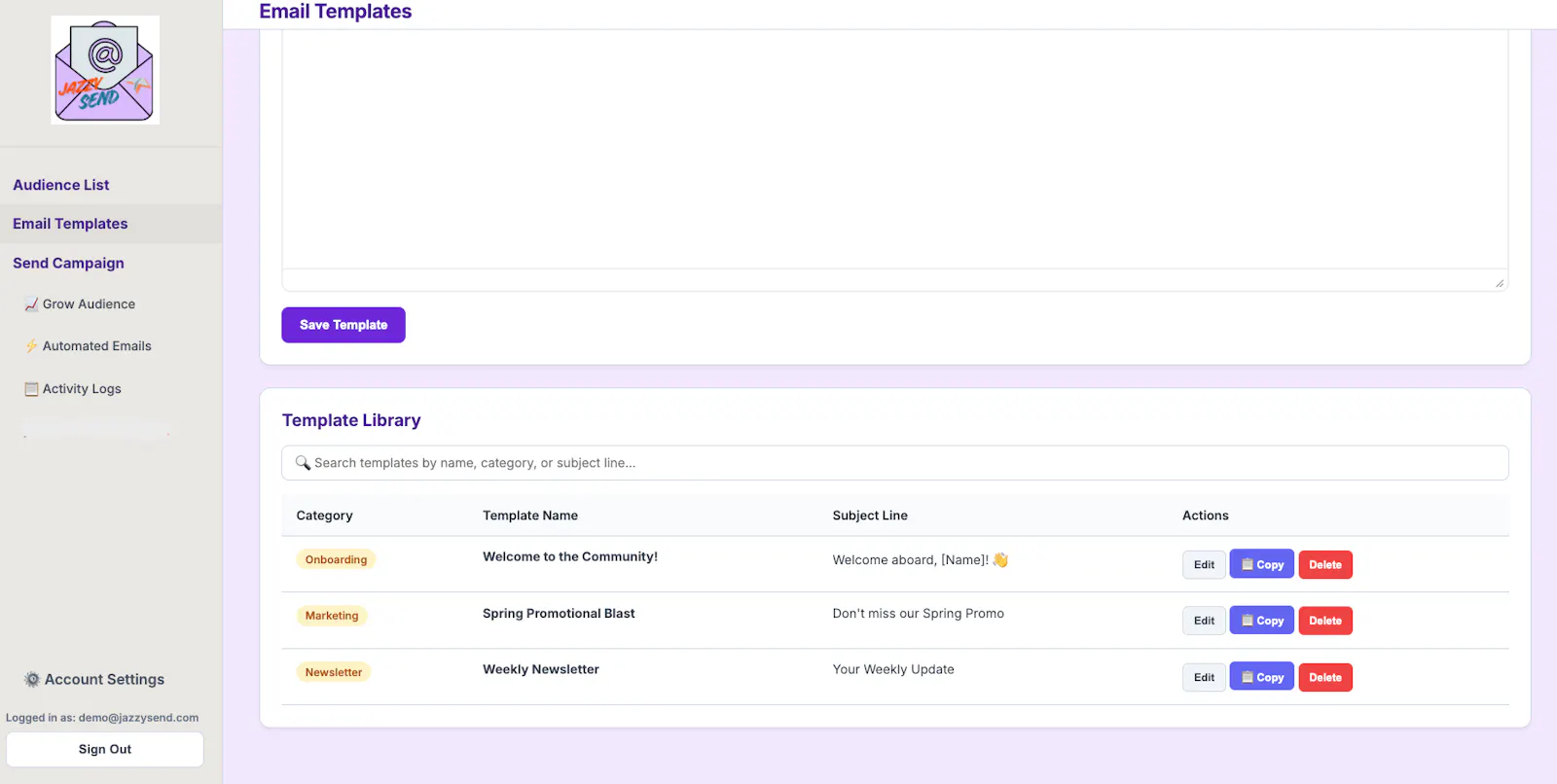Edit the Welcome to the Community template

1204,564
